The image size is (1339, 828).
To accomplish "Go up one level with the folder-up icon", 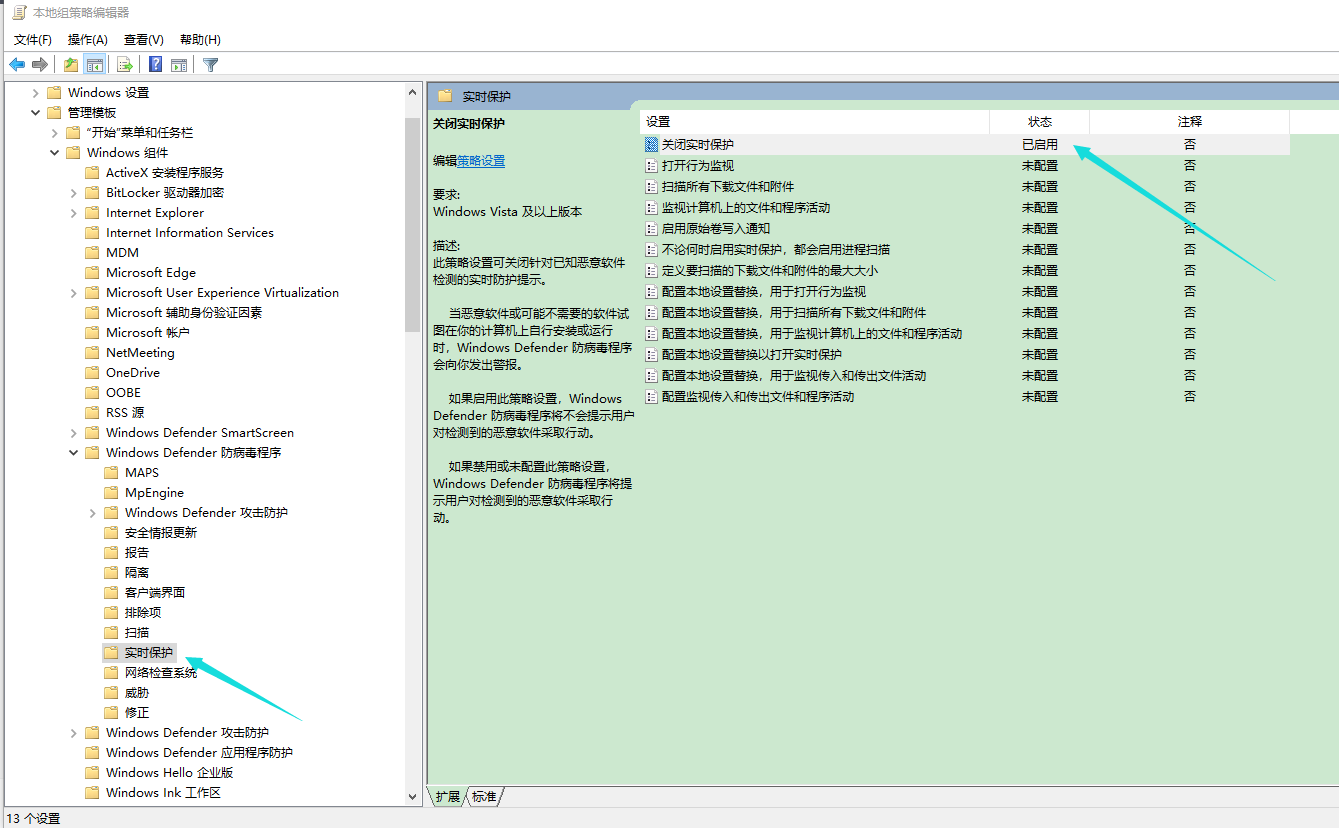I will [71, 65].
